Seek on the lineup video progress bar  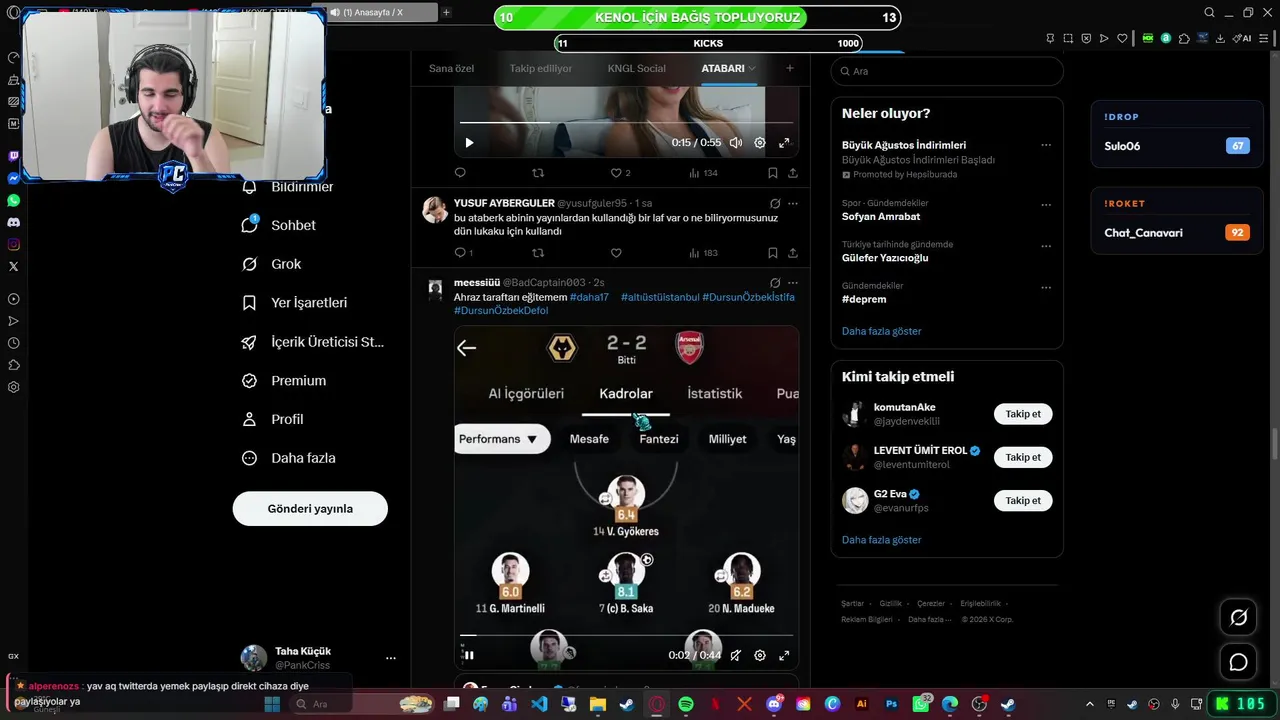click(626, 635)
